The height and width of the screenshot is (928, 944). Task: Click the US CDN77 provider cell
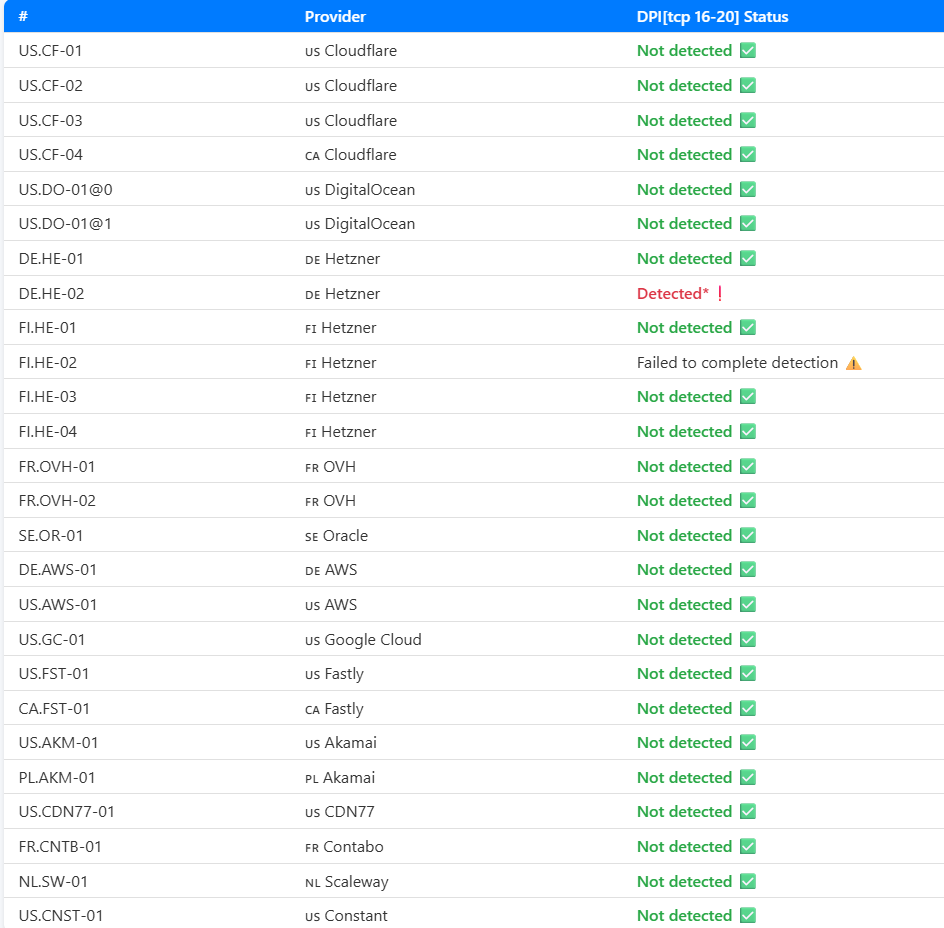(340, 812)
